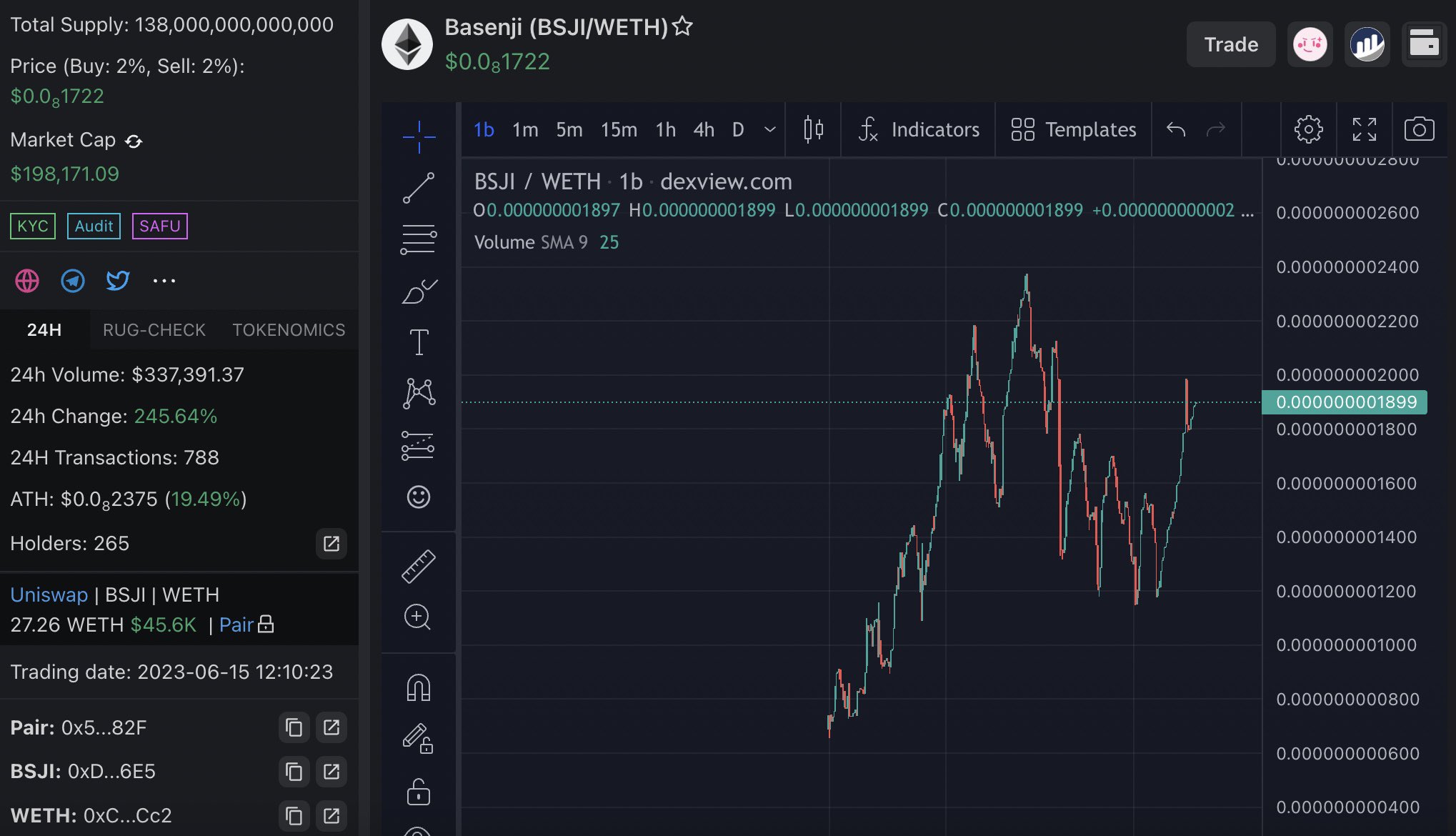Open the Indicators dialog

[x=919, y=129]
